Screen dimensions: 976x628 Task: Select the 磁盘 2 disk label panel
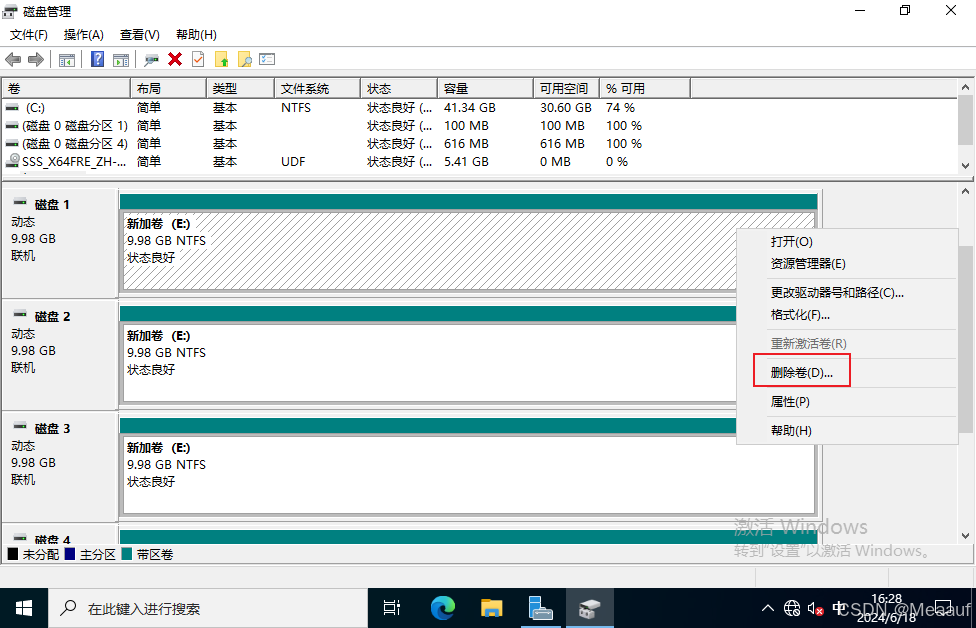(x=60, y=355)
